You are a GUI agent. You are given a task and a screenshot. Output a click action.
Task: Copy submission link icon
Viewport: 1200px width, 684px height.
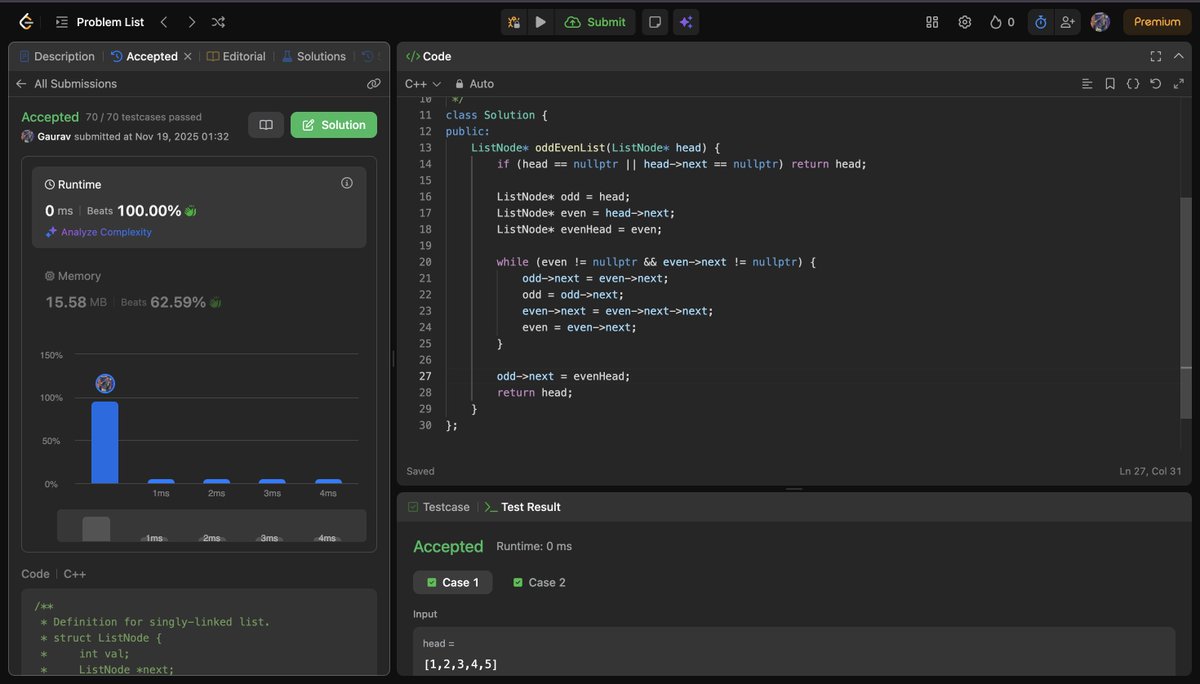coord(373,84)
